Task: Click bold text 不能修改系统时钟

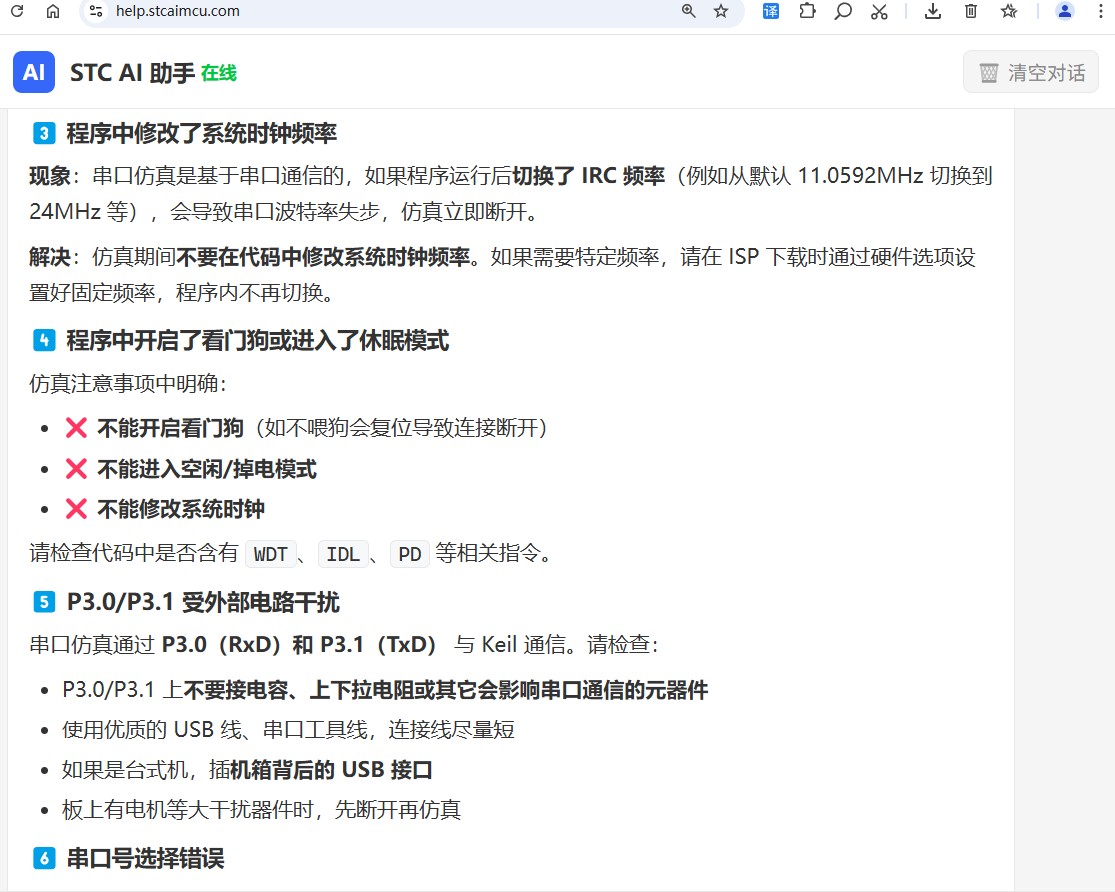Action: tap(181, 509)
